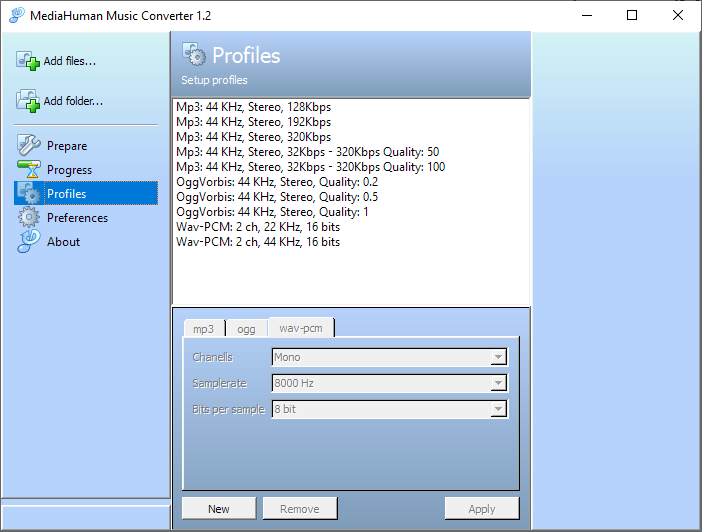Click the Apply button

pos(482,508)
